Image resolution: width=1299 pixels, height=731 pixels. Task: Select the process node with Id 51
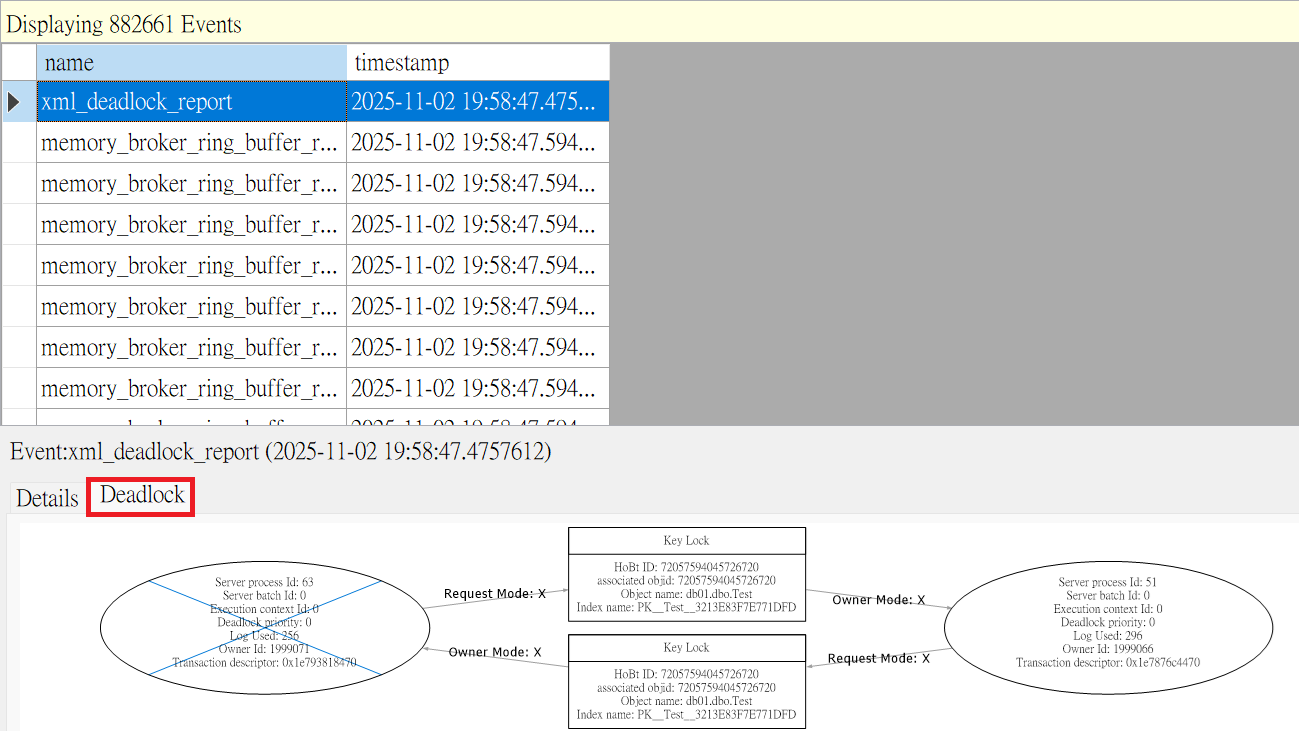point(1108,622)
